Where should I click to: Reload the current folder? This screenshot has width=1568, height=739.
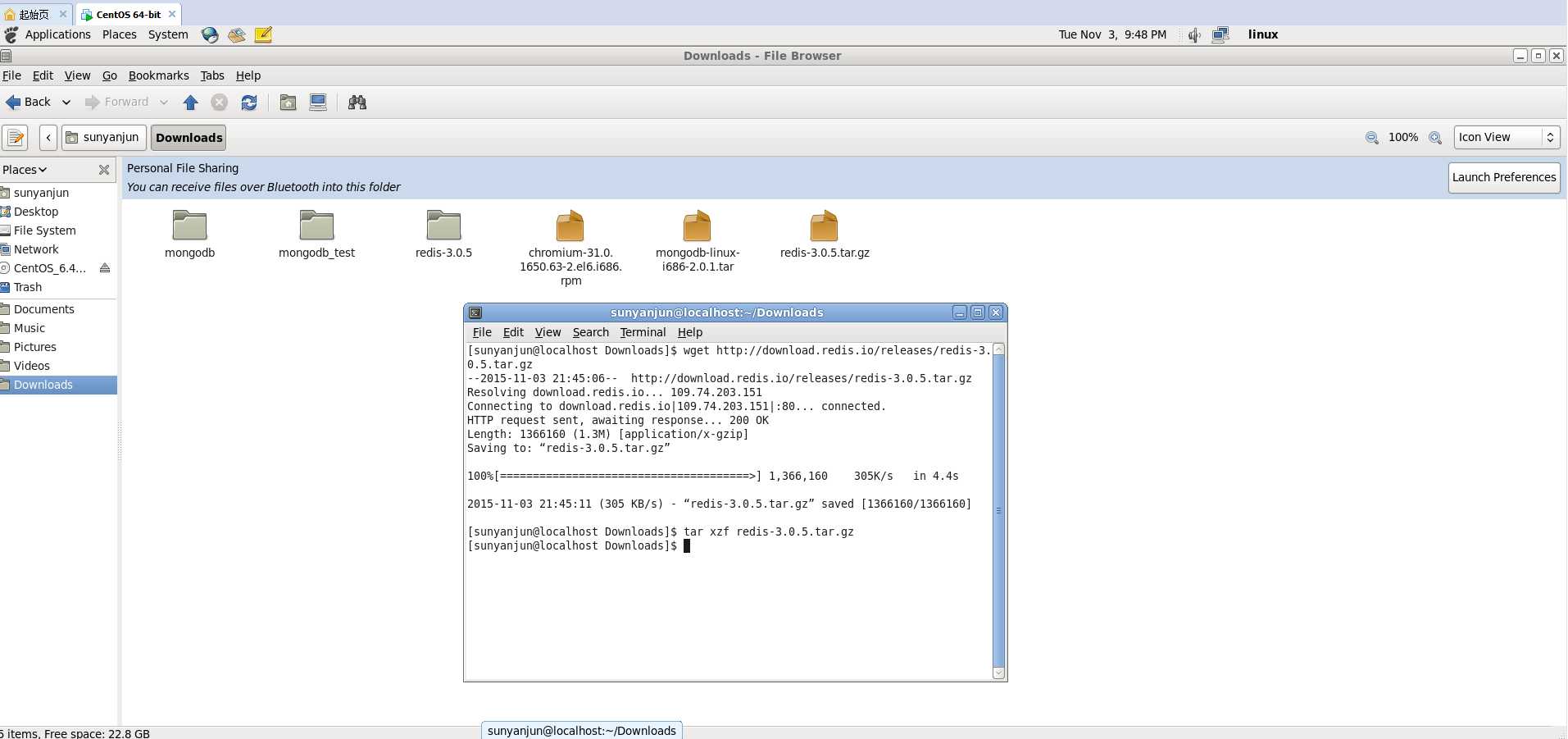[x=249, y=103]
